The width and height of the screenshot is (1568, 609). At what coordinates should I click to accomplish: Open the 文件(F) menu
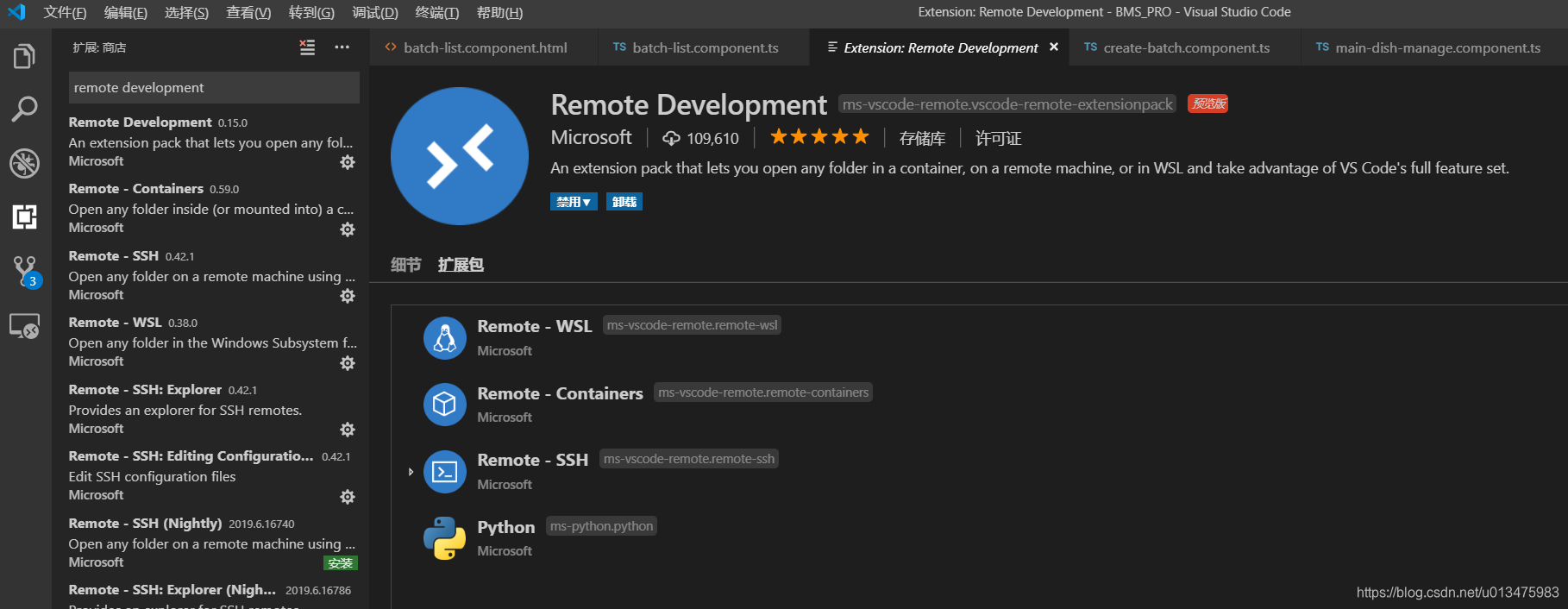[x=65, y=12]
